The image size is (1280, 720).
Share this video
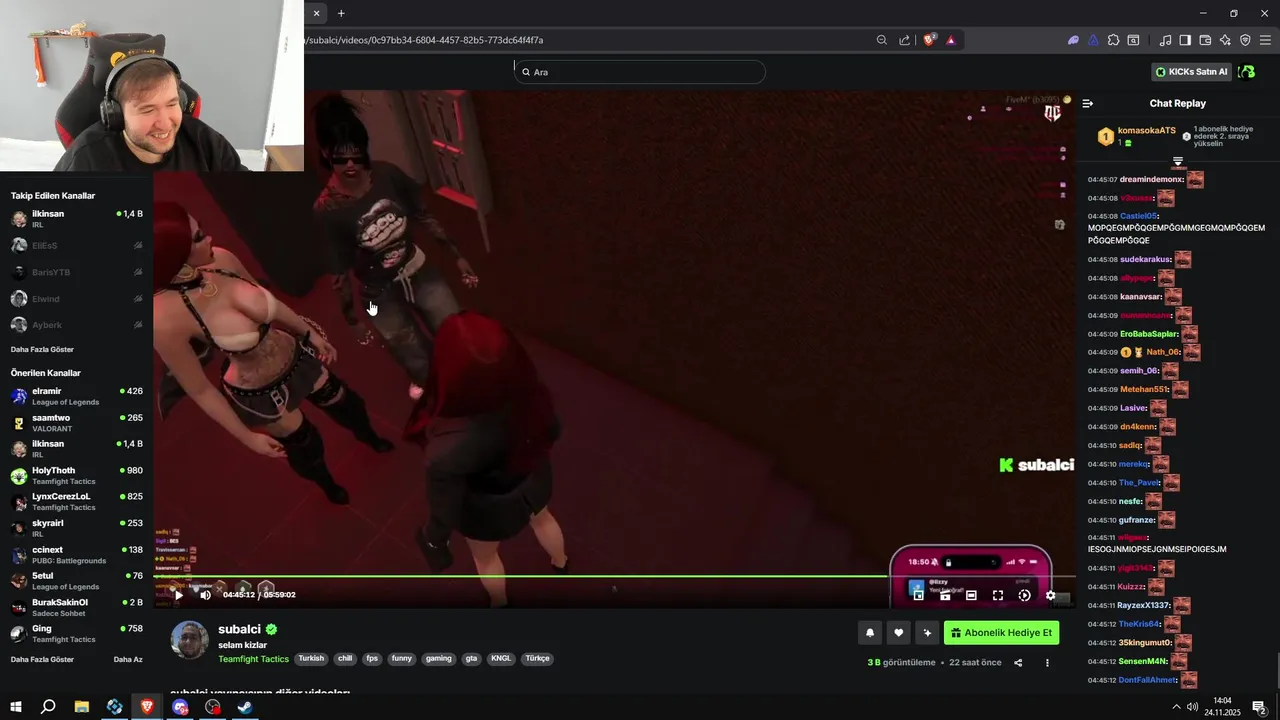pyautogui.click(x=1018, y=662)
